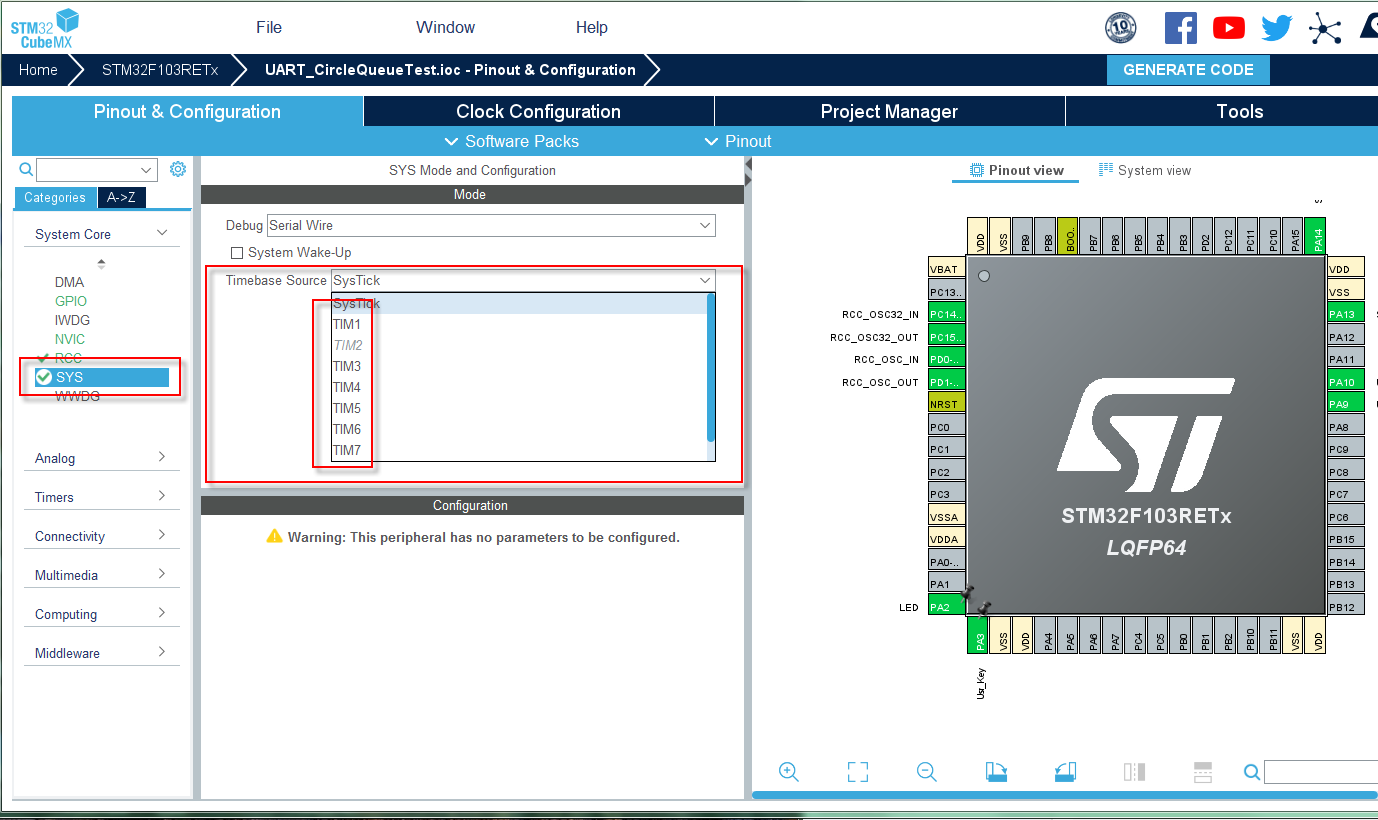1378x820 pixels.
Task: Click the pin search input field
Action: click(x=1321, y=772)
